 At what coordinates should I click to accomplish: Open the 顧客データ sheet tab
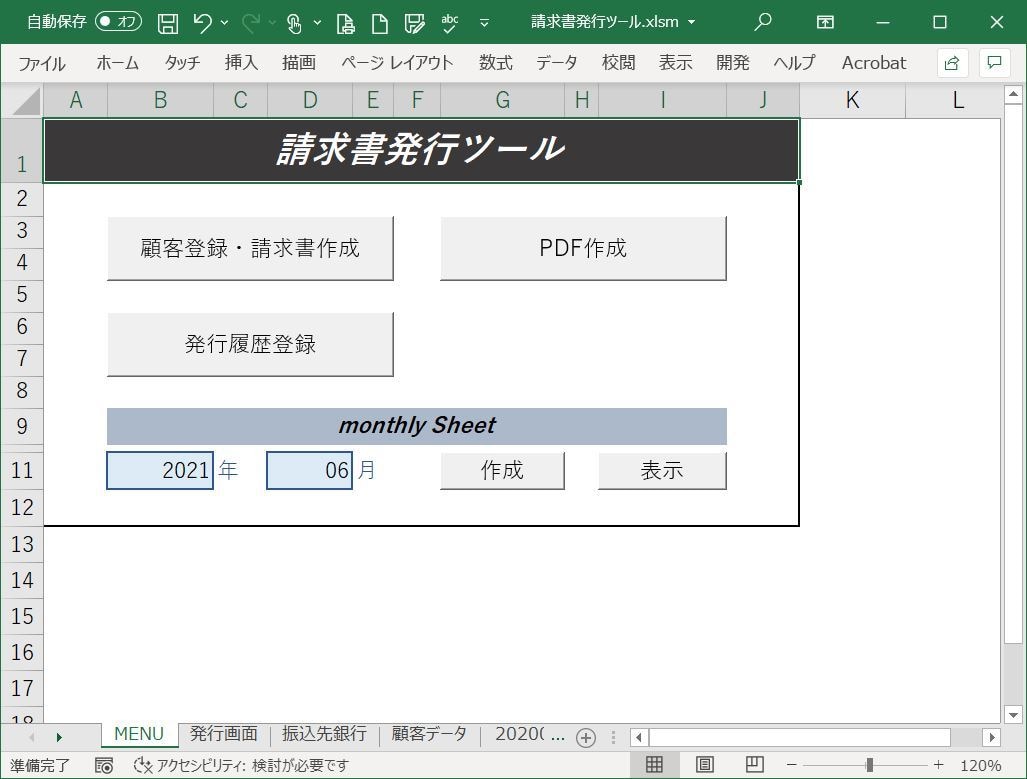coord(429,734)
